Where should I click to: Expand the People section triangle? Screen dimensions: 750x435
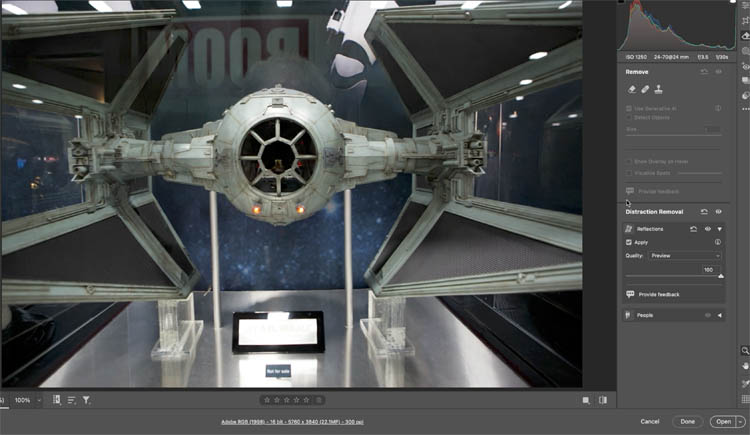[719, 315]
